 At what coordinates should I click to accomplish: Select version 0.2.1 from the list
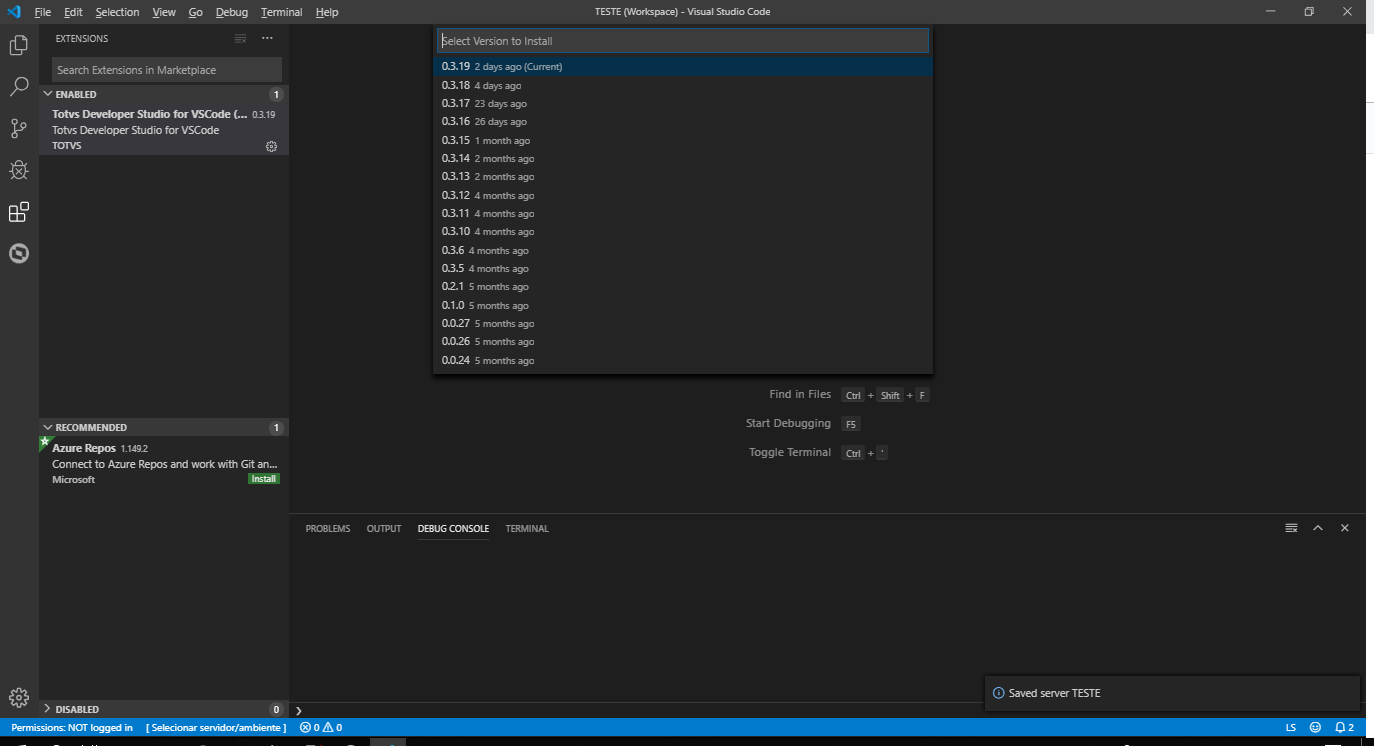click(683, 286)
